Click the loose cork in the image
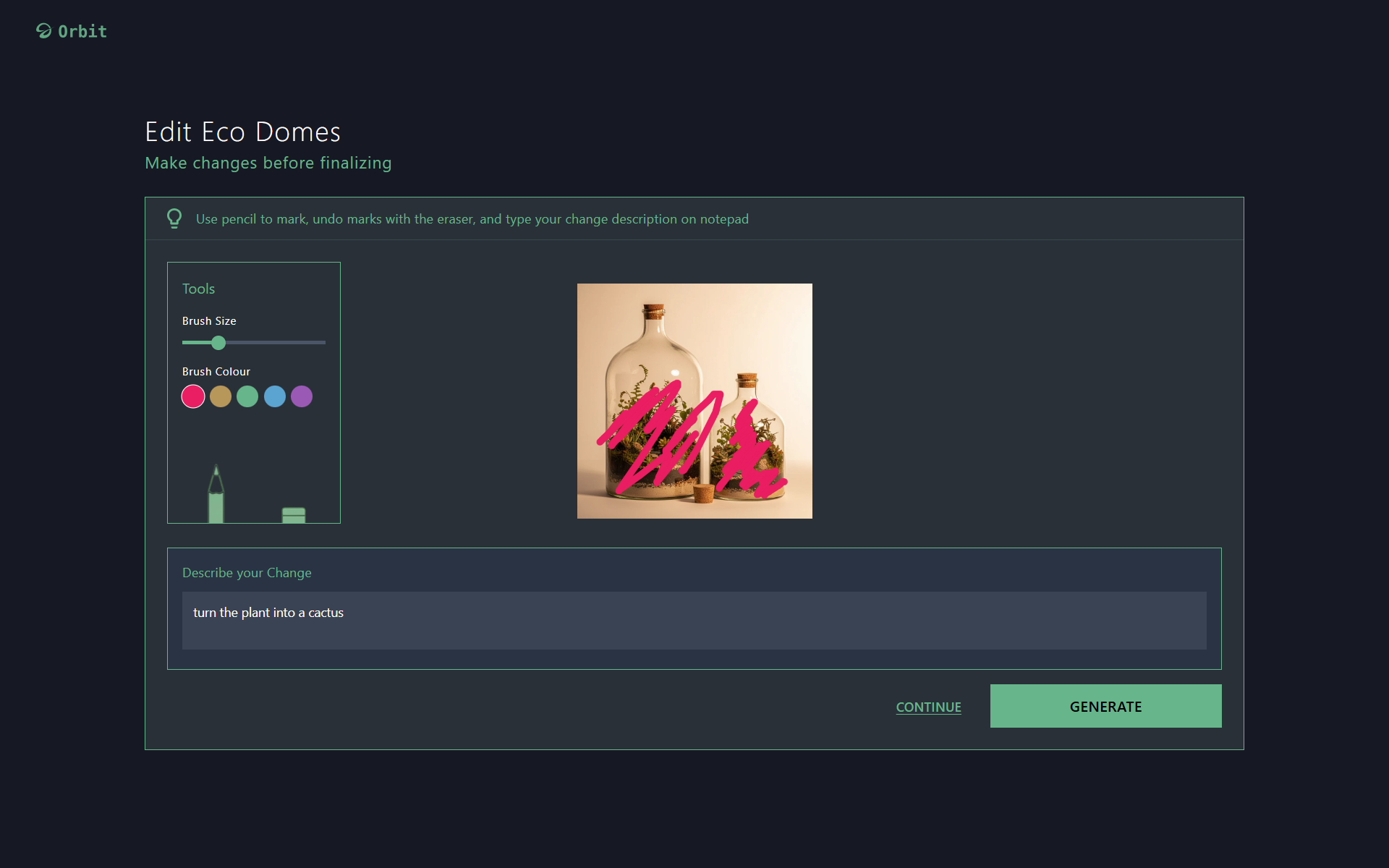The width and height of the screenshot is (1389, 868). pyautogui.click(x=703, y=494)
